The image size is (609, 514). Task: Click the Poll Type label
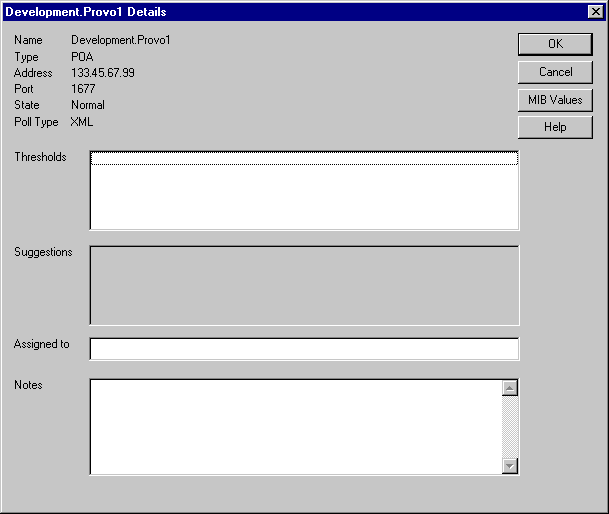click(36, 122)
